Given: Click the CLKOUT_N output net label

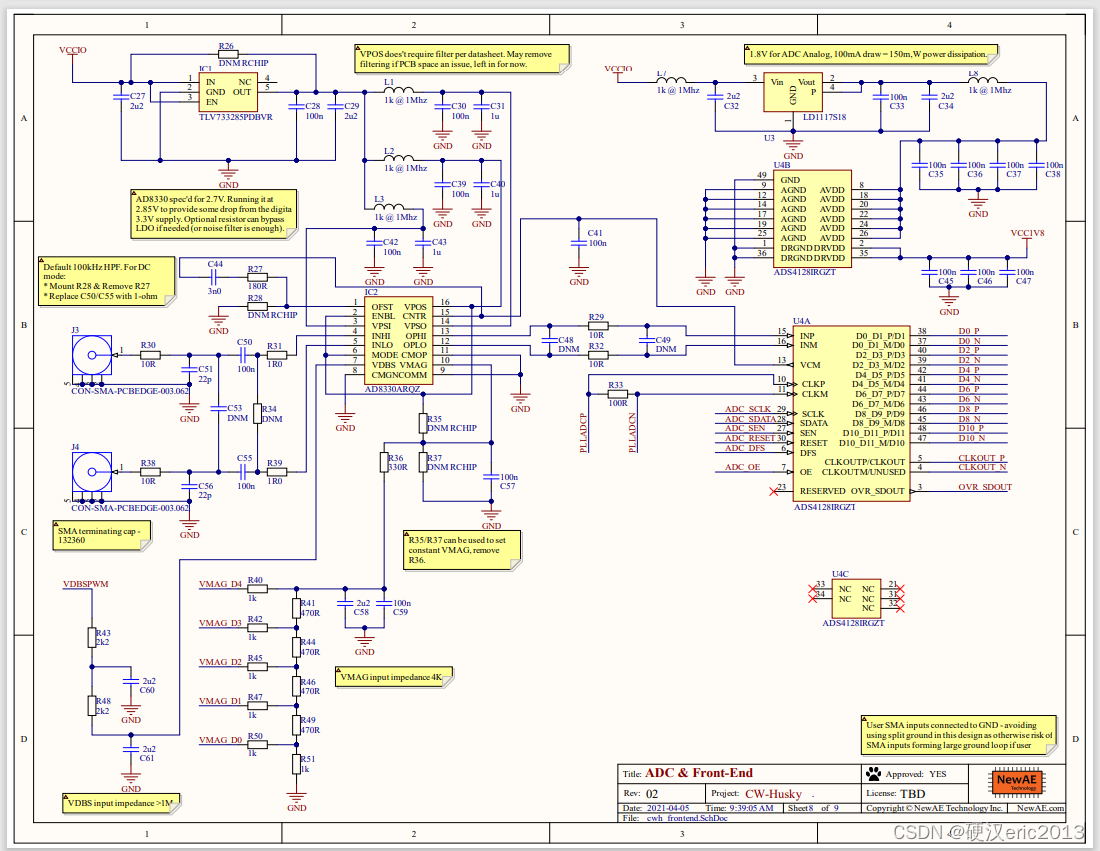Looking at the screenshot, I should (982, 467).
